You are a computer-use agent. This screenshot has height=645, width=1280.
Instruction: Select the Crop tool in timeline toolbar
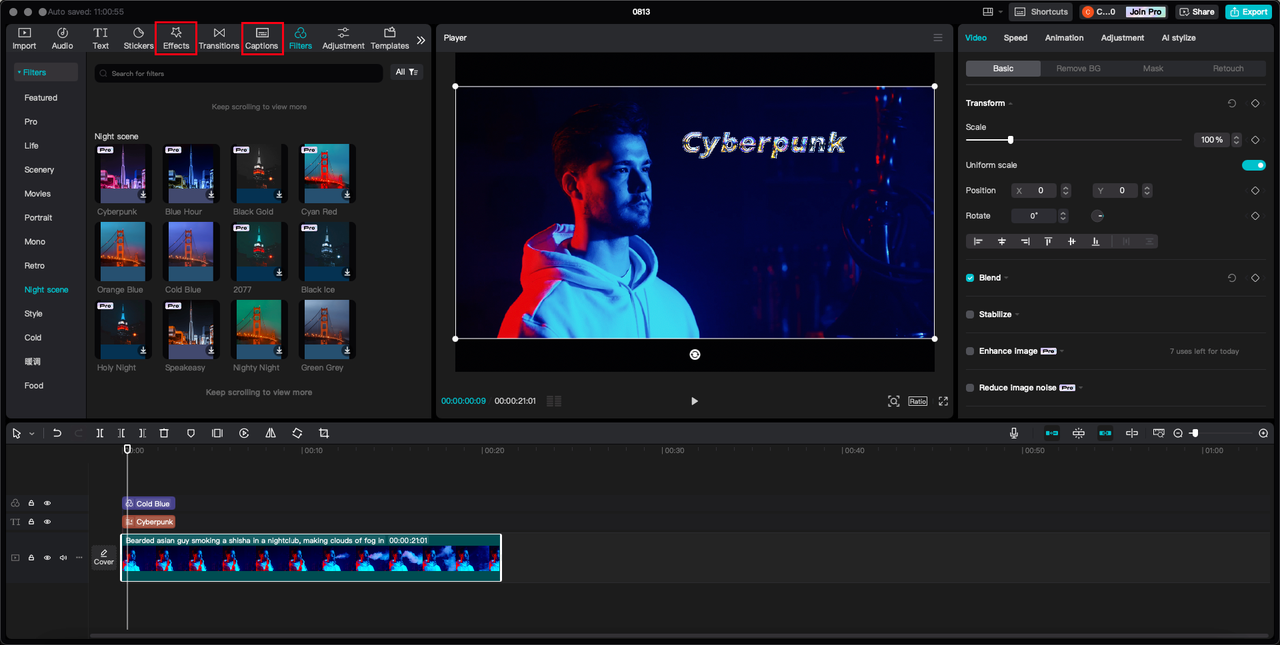324,433
